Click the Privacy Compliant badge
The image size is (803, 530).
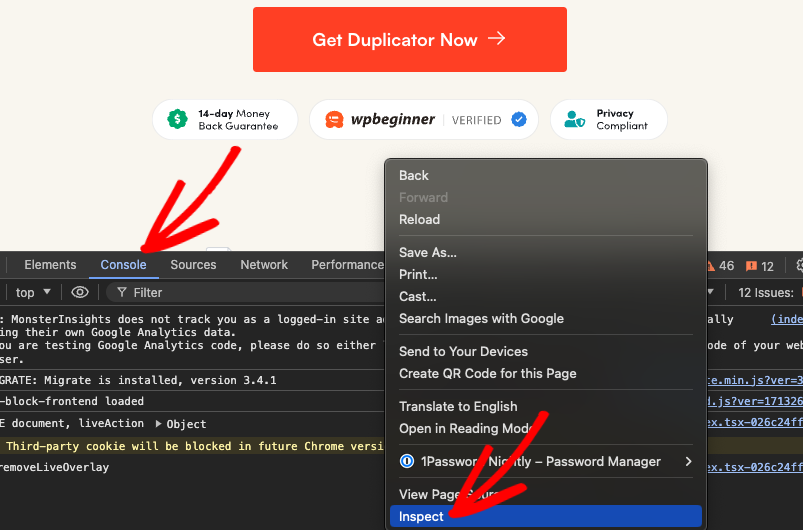pyautogui.click(x=609, y=120)
